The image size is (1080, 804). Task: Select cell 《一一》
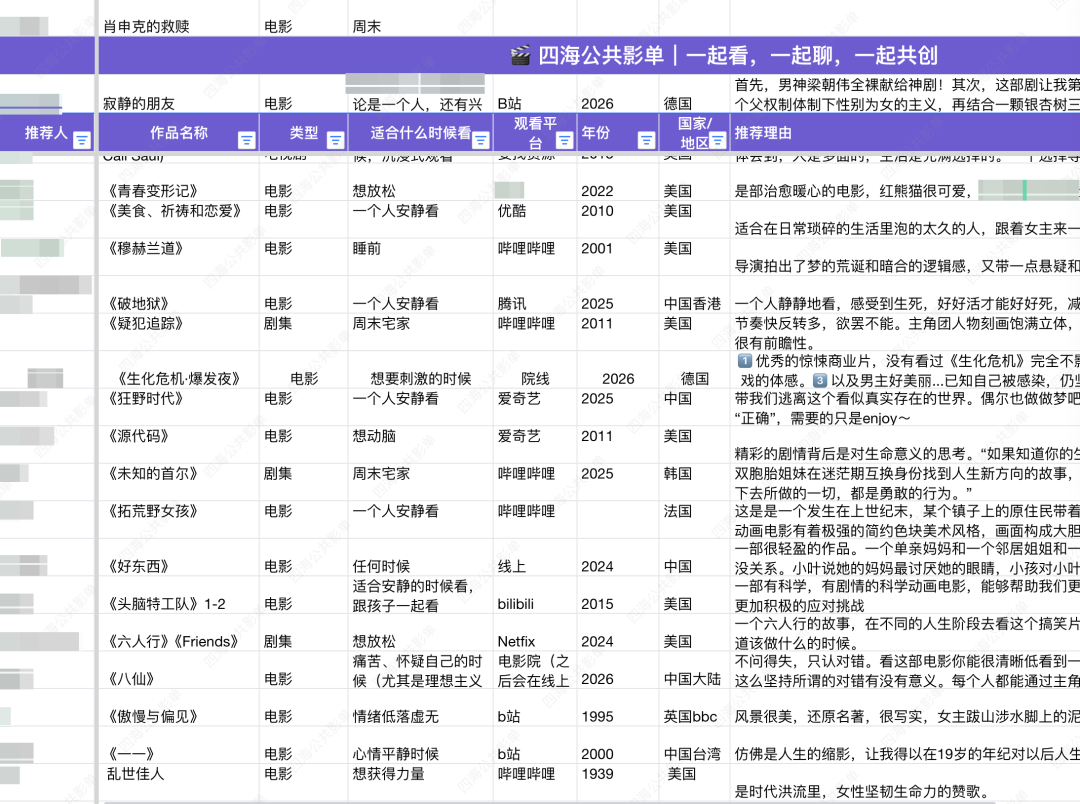click(178, 745)
